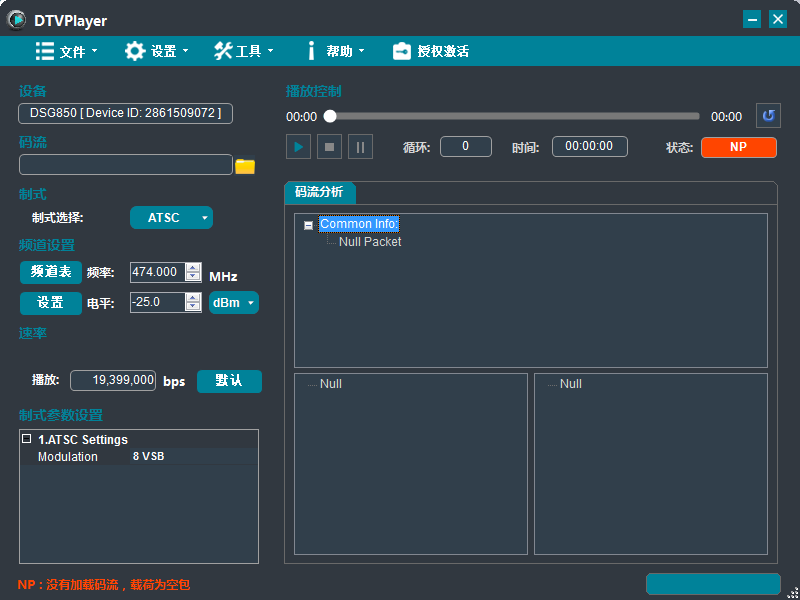Viewport: 800px width, 600px height.
Task: Click the 默认 default rate button
Action: (x=229, y=381)
